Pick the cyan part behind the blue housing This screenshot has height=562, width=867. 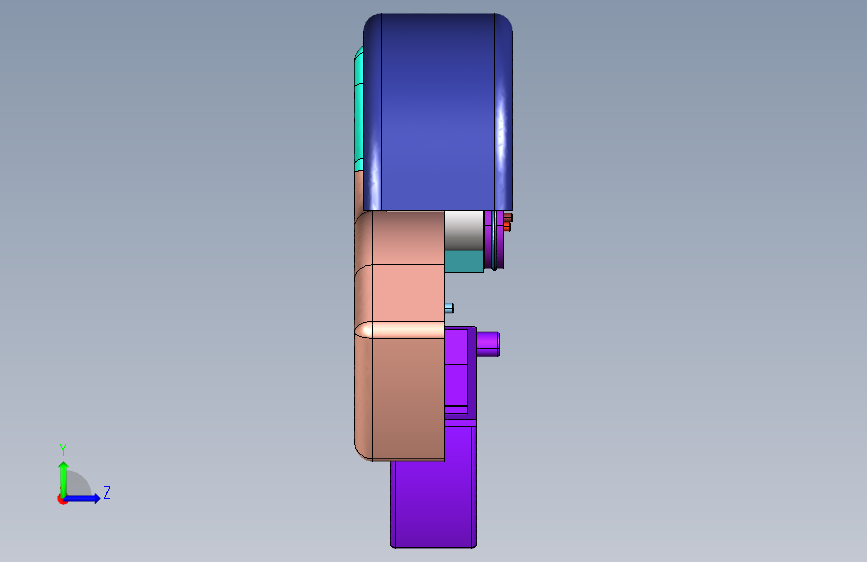358,108
